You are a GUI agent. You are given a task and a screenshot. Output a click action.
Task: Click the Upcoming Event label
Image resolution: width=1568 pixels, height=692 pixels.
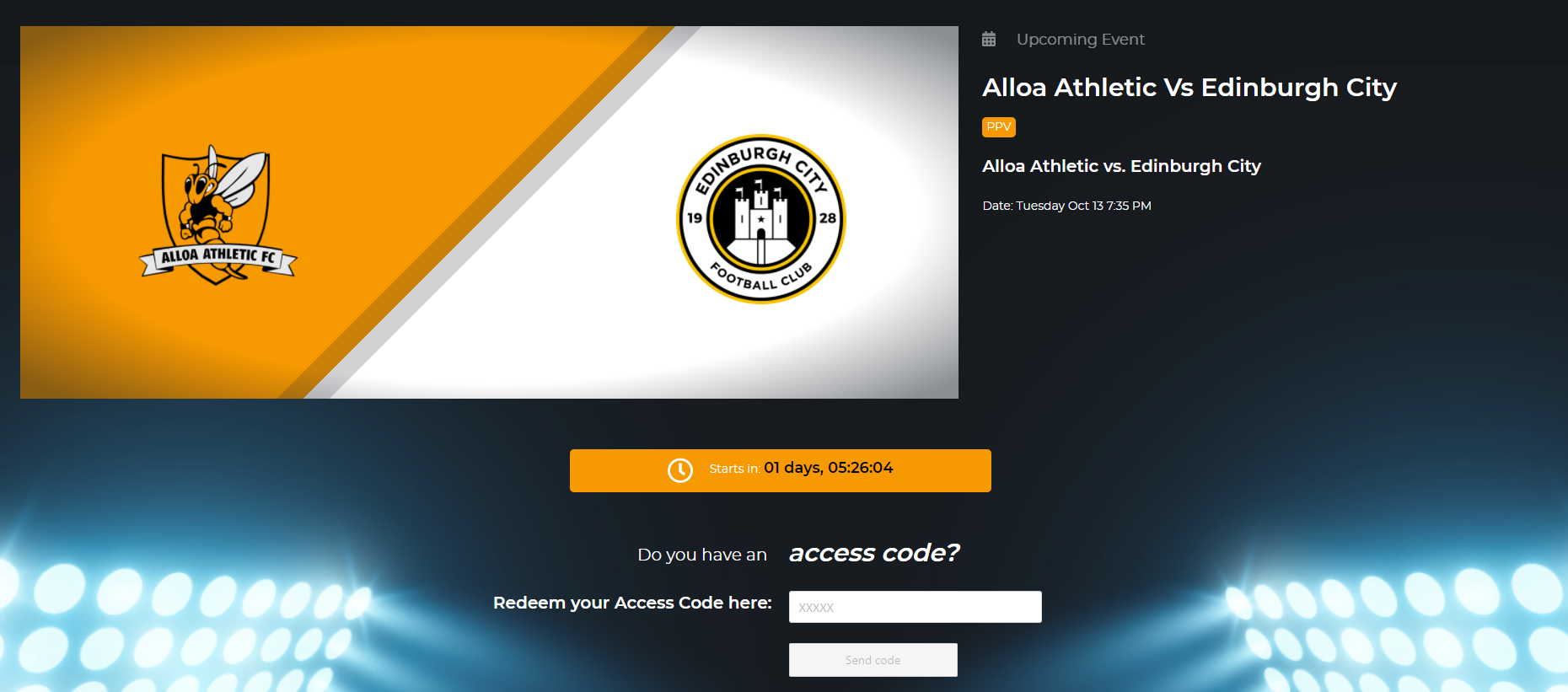1080,40
